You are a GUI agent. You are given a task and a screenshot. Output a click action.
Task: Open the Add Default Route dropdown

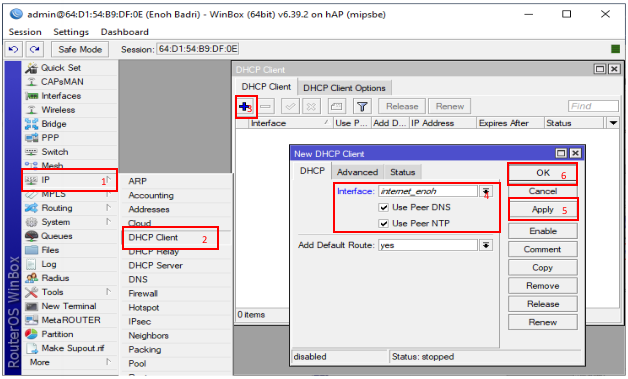pos(486,245)
